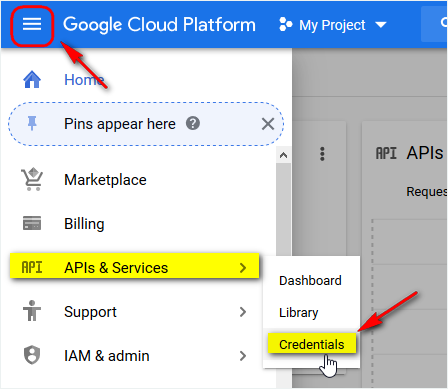Screen dimensions: 448x389
Task: Open help for pins question mark
Action: tap(193, 123)
